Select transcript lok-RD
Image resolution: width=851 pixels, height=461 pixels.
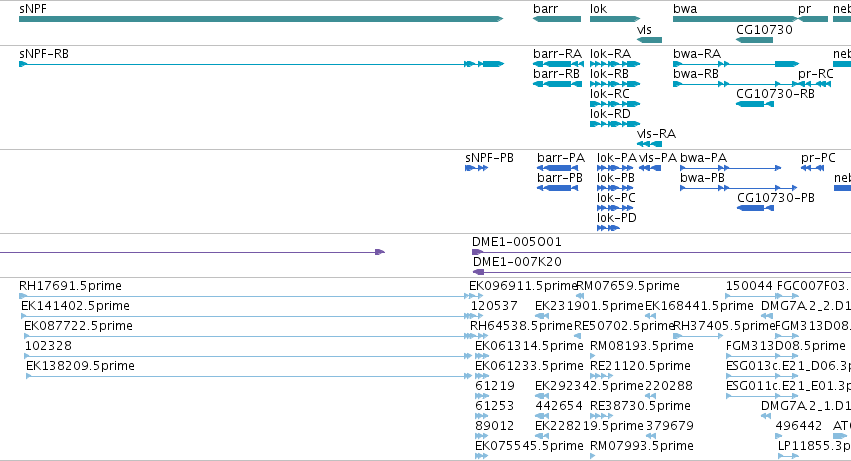(x=615, y=124)
